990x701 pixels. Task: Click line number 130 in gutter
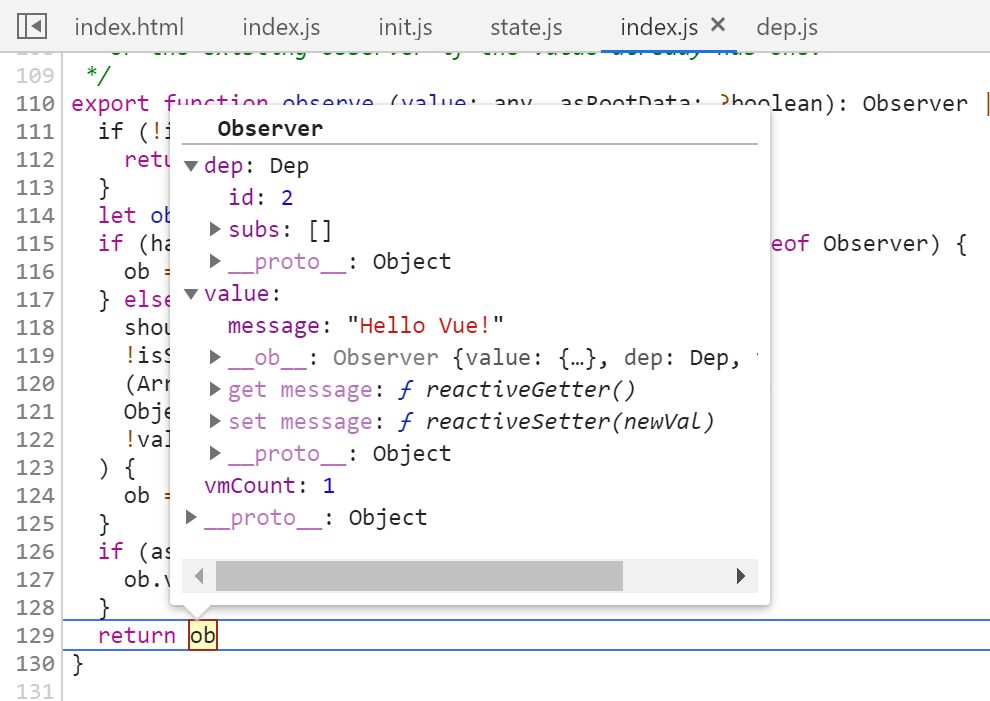click(x=35, y=664)
